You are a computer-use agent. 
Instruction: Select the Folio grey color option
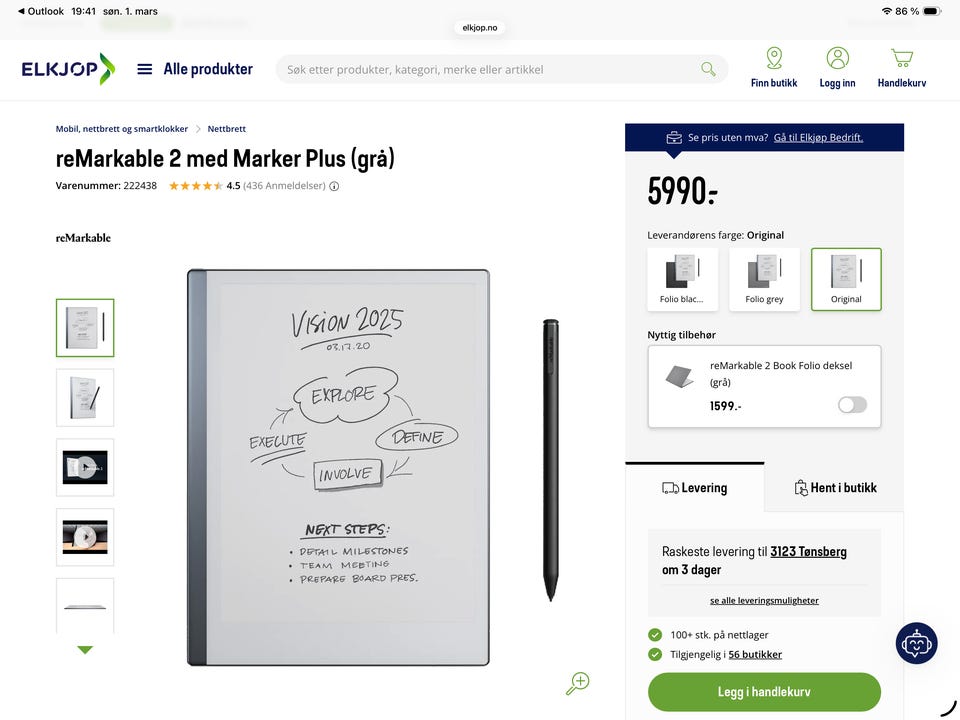pyautogui.click(x=764, y=279)
